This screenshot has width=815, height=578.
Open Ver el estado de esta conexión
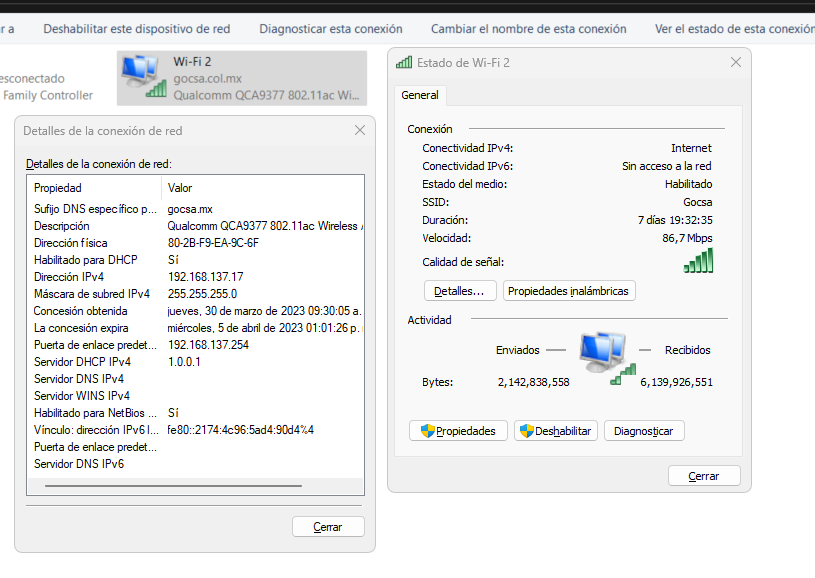tap(739, 29)
